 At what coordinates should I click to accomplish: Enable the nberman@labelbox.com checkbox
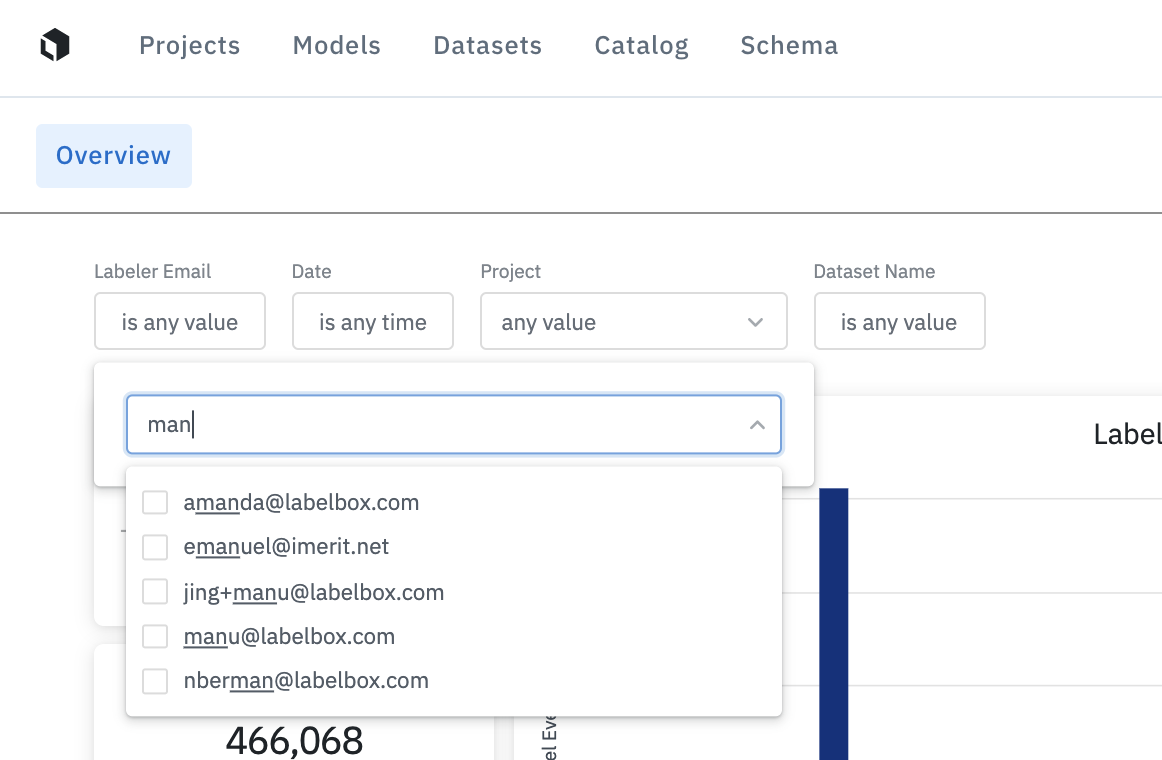tap(155, 681)
